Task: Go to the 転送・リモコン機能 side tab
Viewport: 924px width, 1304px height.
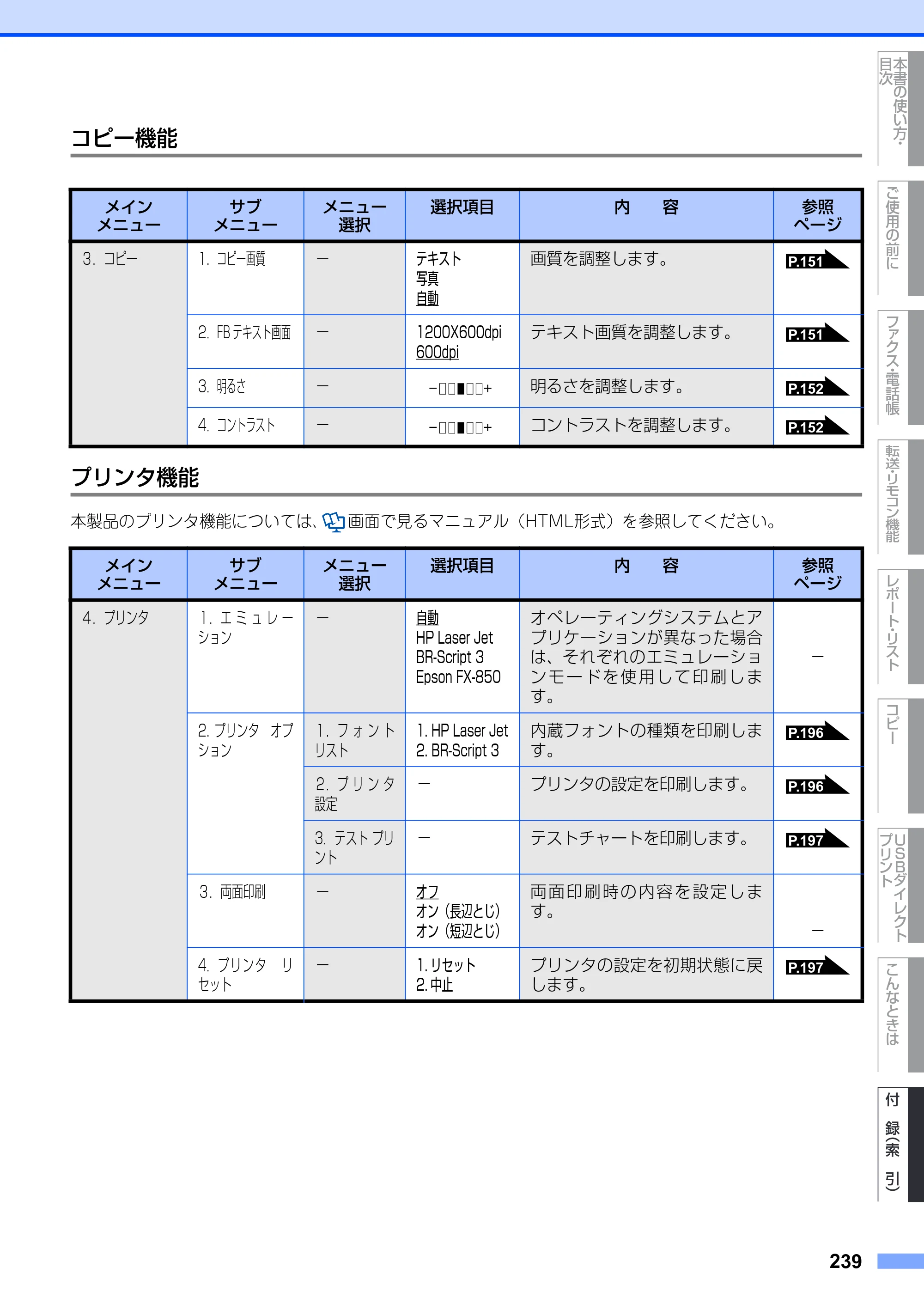Action: [x=900, y=497]
